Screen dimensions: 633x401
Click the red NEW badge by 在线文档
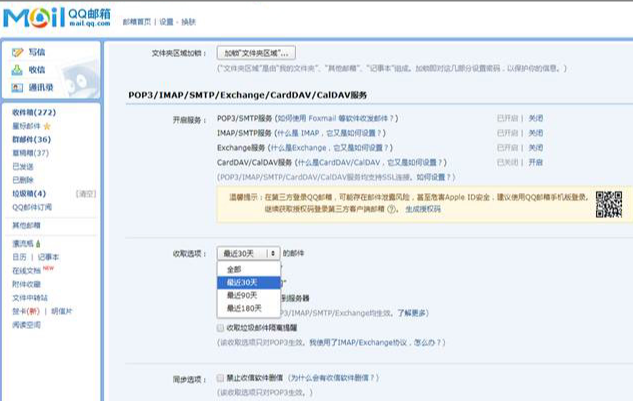coord(48,268)
